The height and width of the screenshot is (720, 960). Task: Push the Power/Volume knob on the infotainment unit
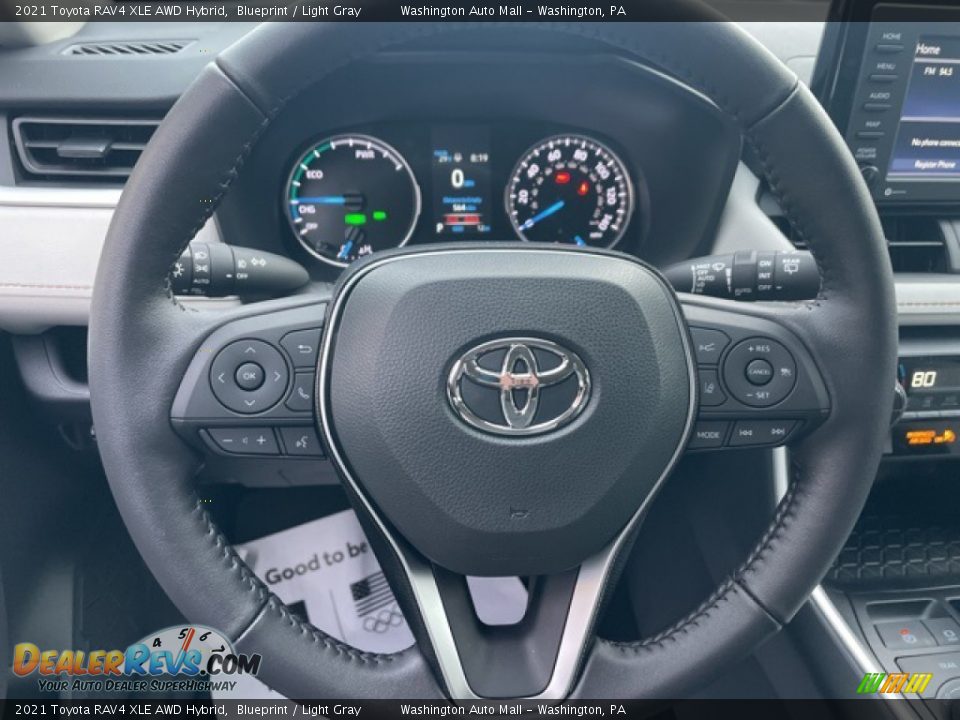click(869, 174)
